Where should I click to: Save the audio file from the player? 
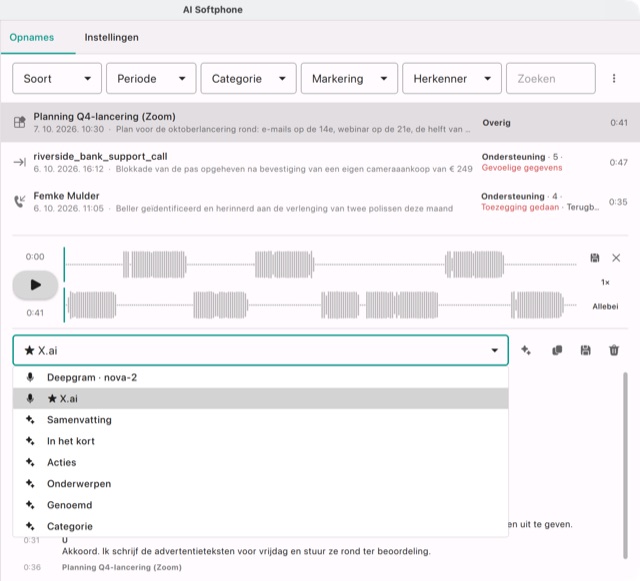tap(595, 258)
